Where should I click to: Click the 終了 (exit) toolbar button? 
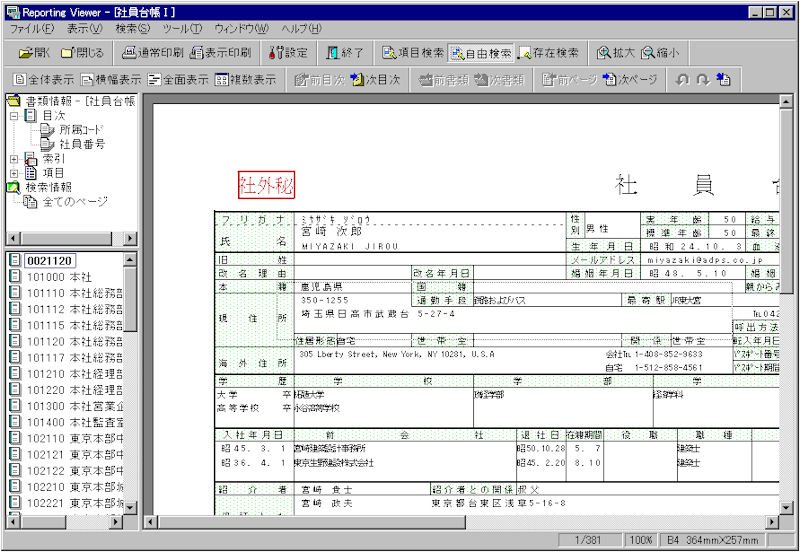point(345,53)
